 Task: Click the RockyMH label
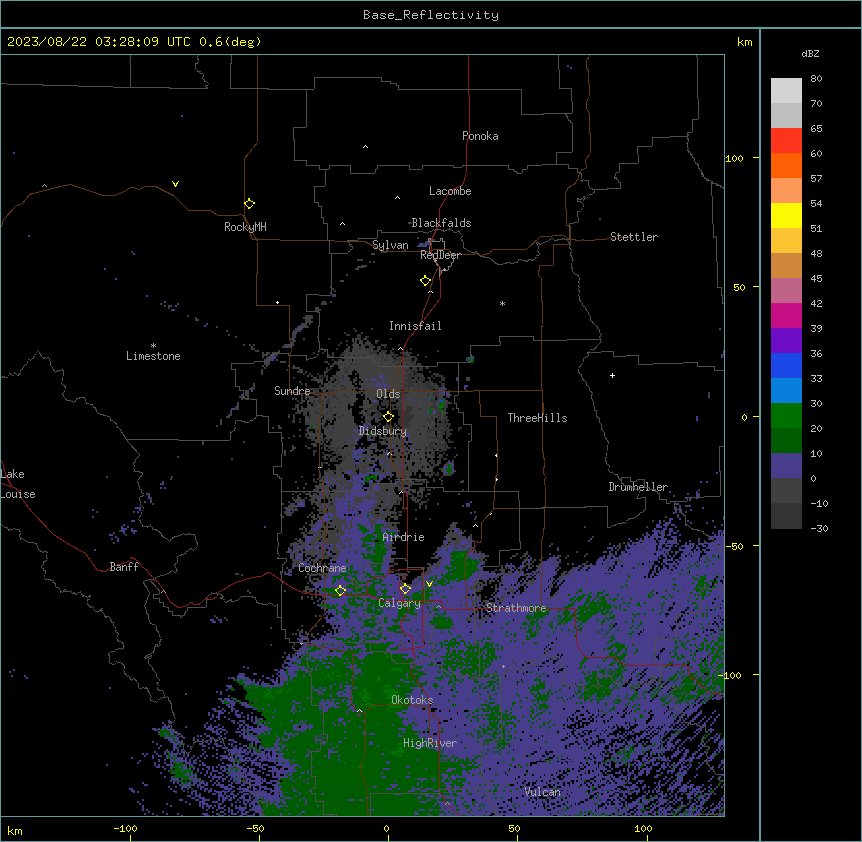coord(245,227)
